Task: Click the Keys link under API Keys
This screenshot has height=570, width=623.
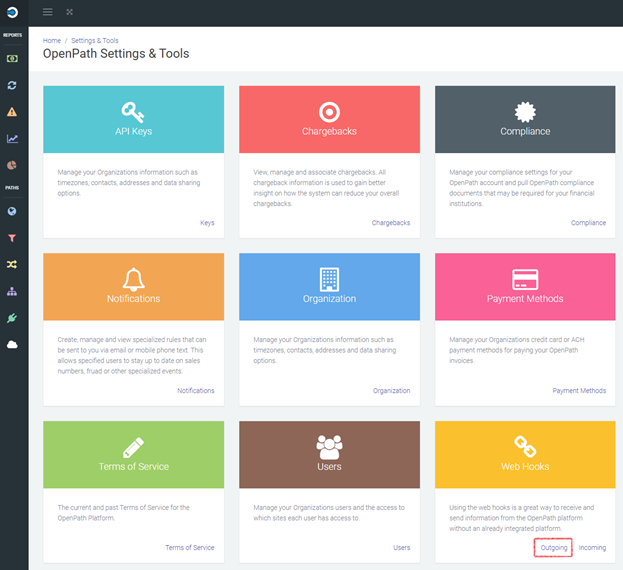Action: click(x=207, y=223)
